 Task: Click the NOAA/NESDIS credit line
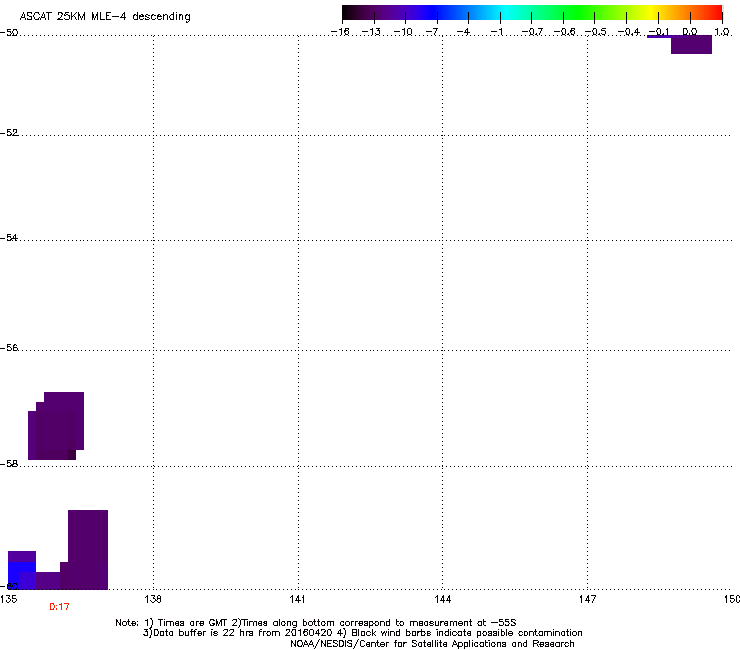[x=432, y=644]
